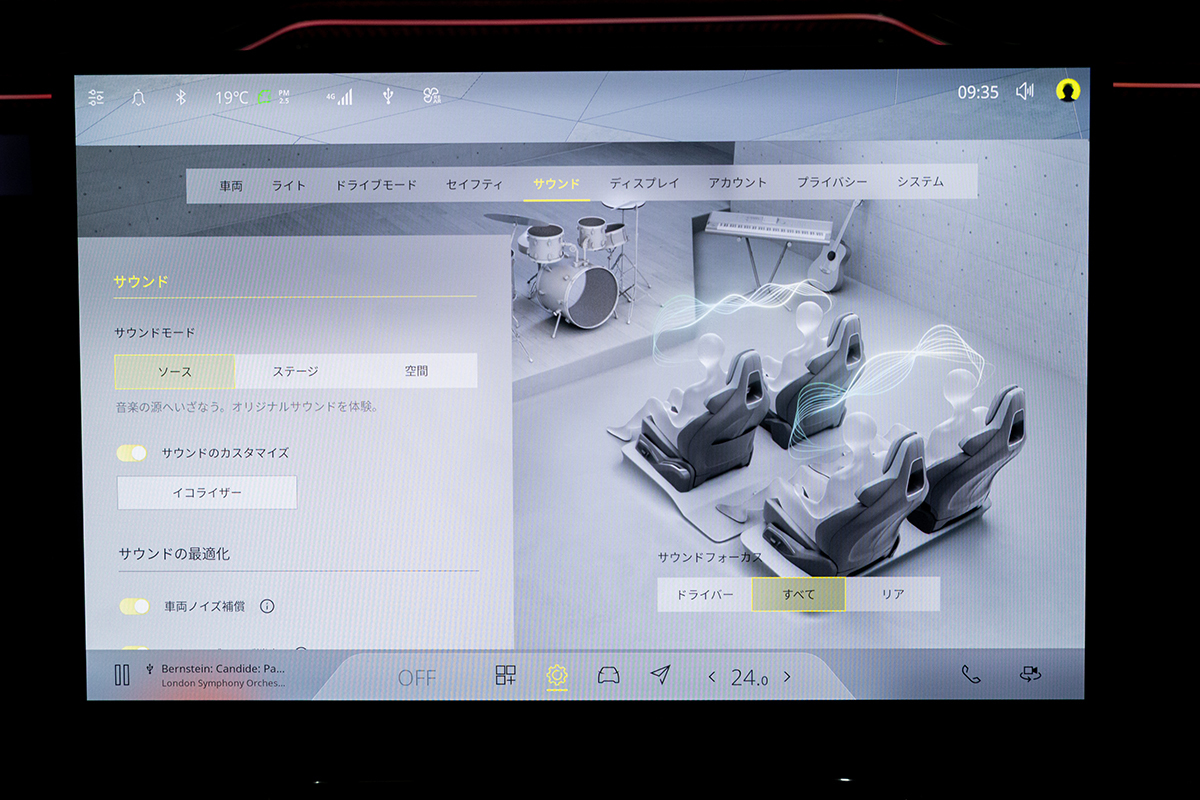
Task: Tap the サウンドモード label
Action: (x=155, y=332)
